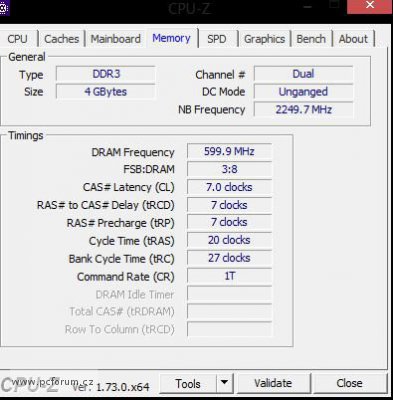The height and width of the screenshot is (400, 393).
Task: Click the Close button at bottom
Action: click(x=349, y=383)
